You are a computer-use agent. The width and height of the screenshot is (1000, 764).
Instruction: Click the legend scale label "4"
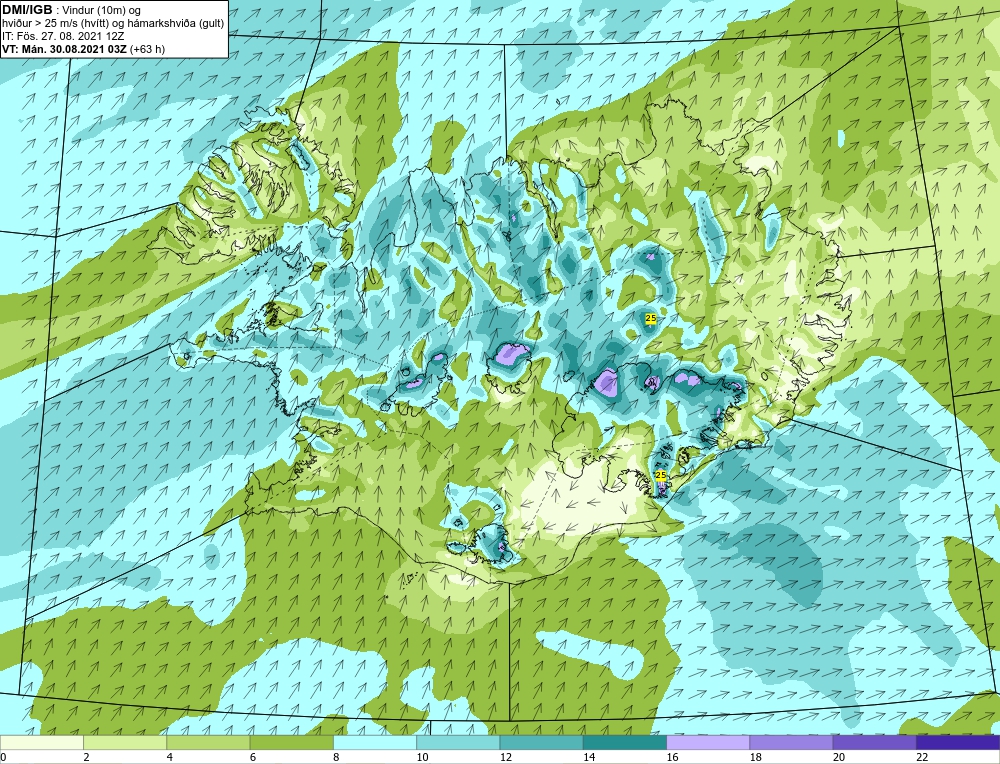pyautogui.click(x=169, y=757)
